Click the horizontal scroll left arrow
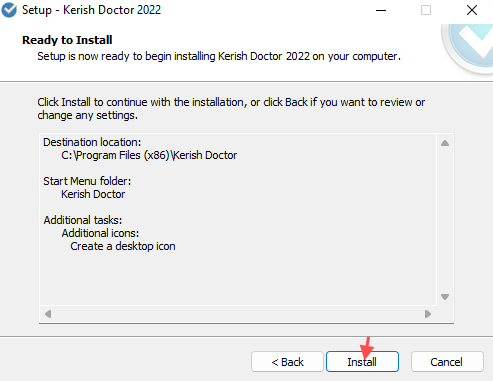 pyautogui.click(x=48, y=314)
